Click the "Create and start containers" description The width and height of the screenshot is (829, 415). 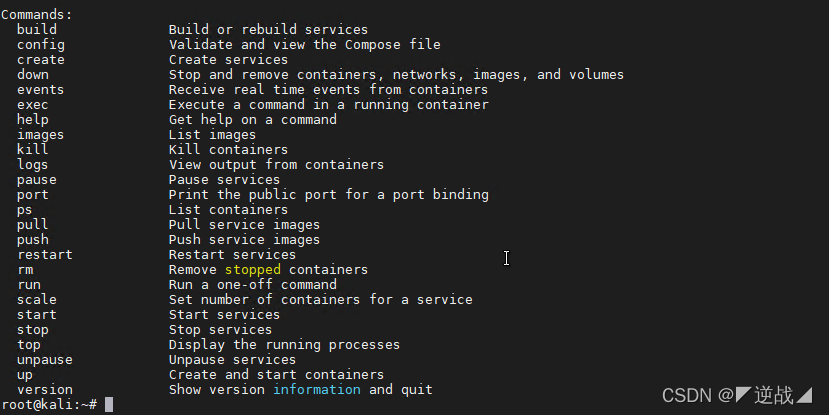click(x=276, y=375)
